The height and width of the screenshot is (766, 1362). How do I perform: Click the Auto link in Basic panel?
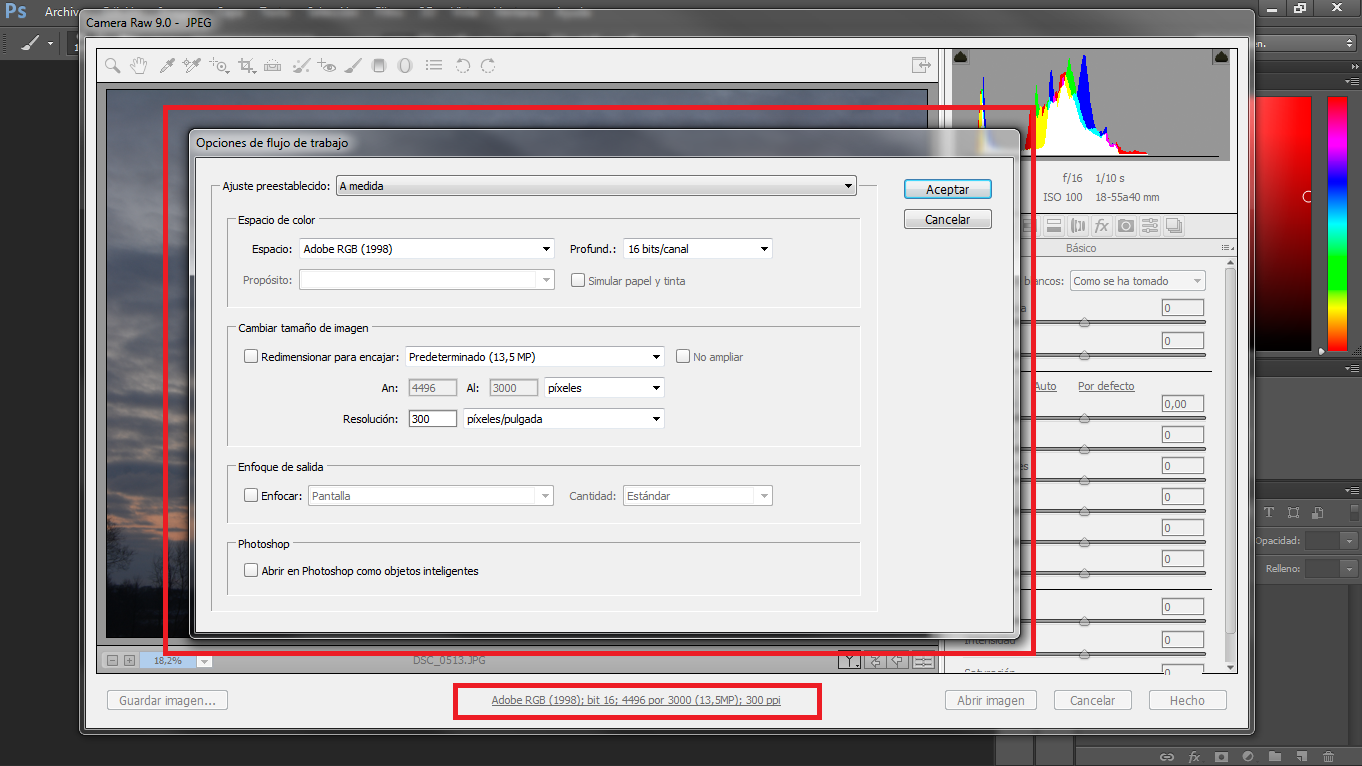1045,386
